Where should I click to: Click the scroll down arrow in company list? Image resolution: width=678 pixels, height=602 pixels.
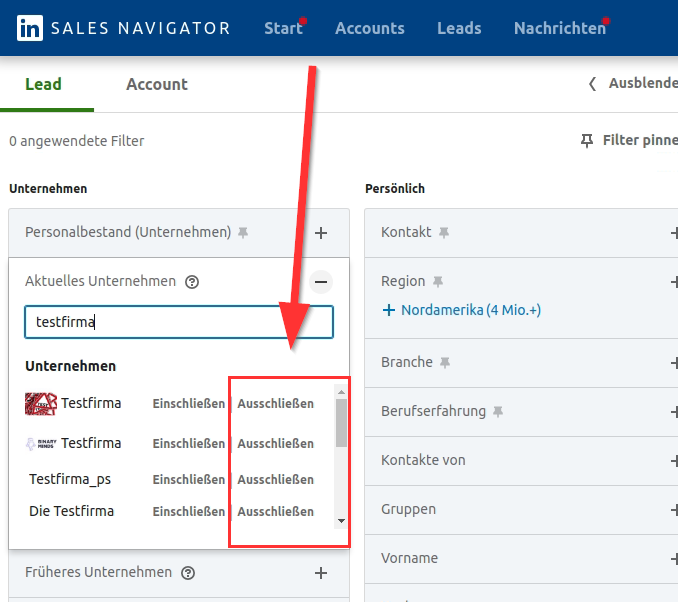341,521
